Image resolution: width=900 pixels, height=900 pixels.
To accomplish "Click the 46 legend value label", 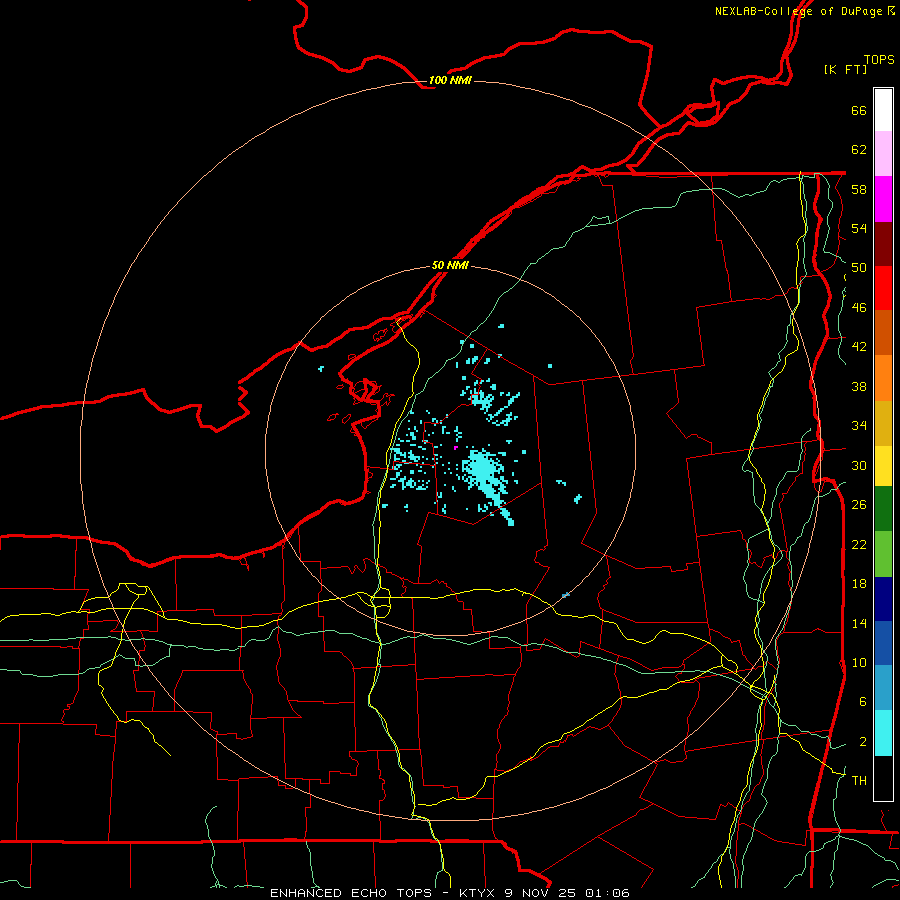I will pyautogui.click(x=859, y=308).
